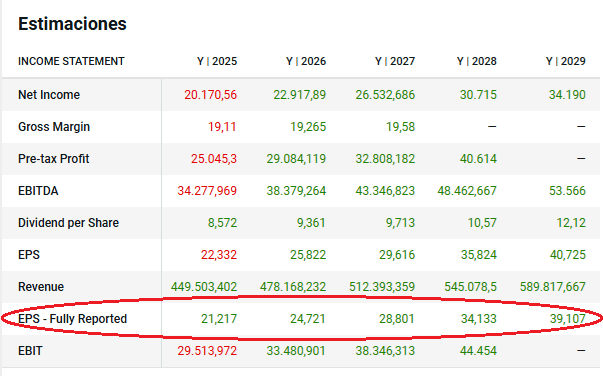Click the EBITDA row label
Viewport: 603px width, 376px height.
click(x=38, y=191)
